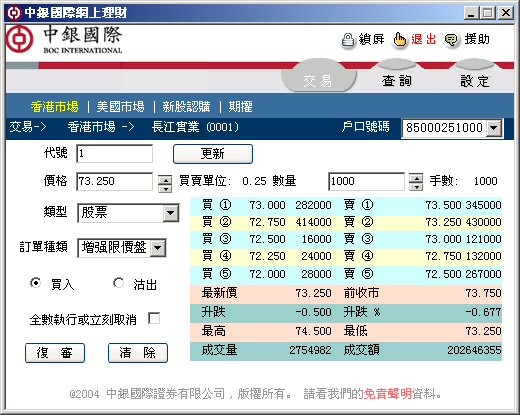Click the 數量 input field showing 1000

(366, 181)
